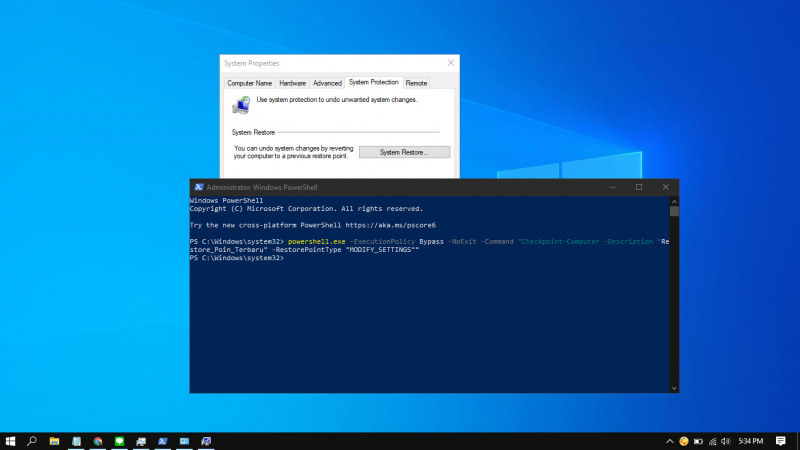The image size is (800, 450).
Task: Check the battery status tray icon
Action: point(698,441)
